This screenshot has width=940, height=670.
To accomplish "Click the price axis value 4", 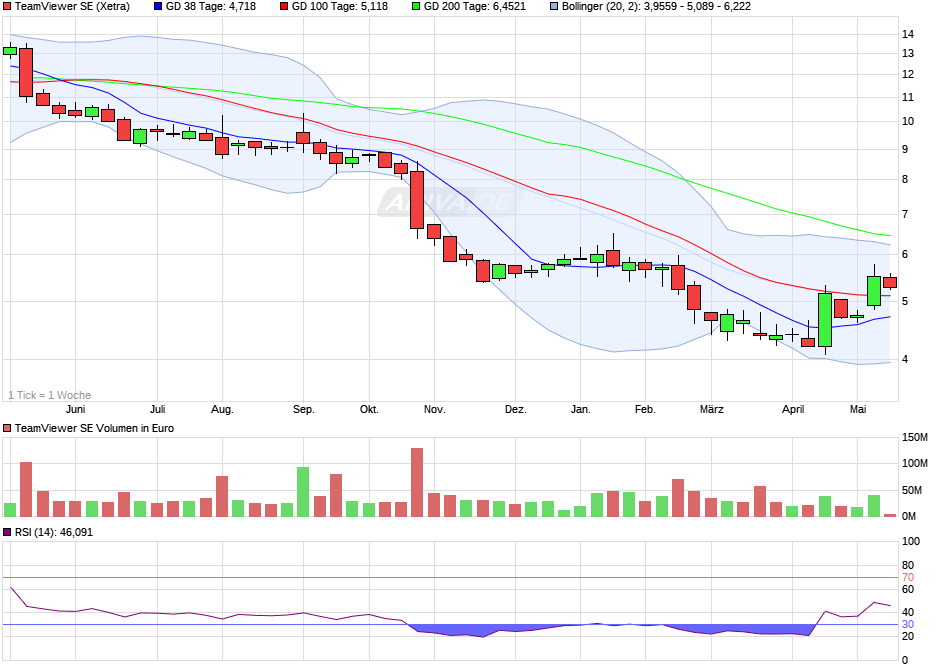I will (x=905, y=359).
